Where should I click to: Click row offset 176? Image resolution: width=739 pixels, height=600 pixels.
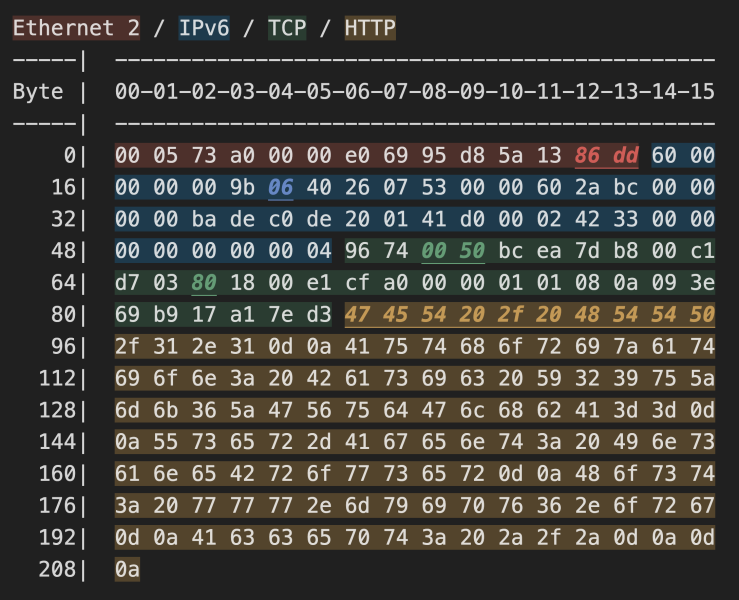click(57, 505)
